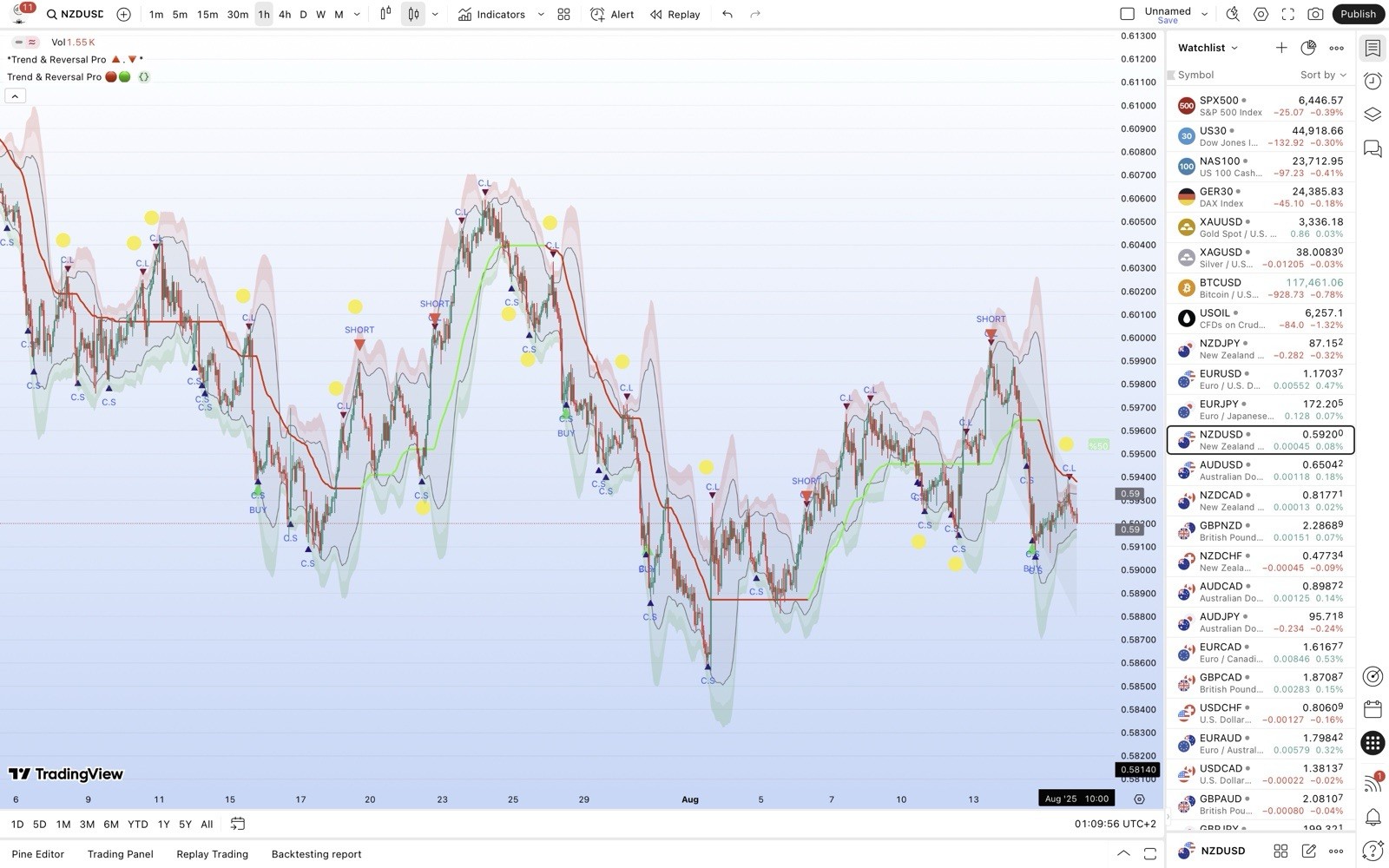The image size is (1389, 868).
Task: Open Pine Editor tab
Action: [x=38, y=854]
